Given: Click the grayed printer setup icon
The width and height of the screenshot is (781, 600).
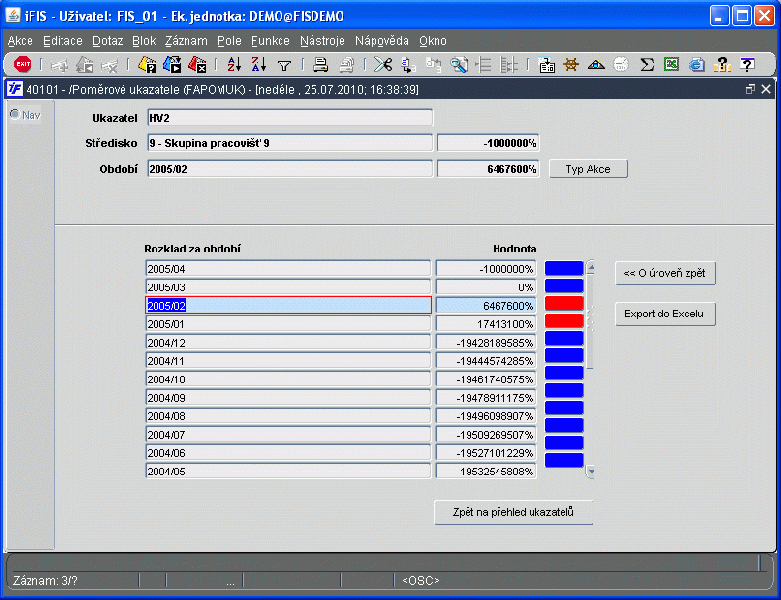Looking at the screenshot, I should click(346, 65).
